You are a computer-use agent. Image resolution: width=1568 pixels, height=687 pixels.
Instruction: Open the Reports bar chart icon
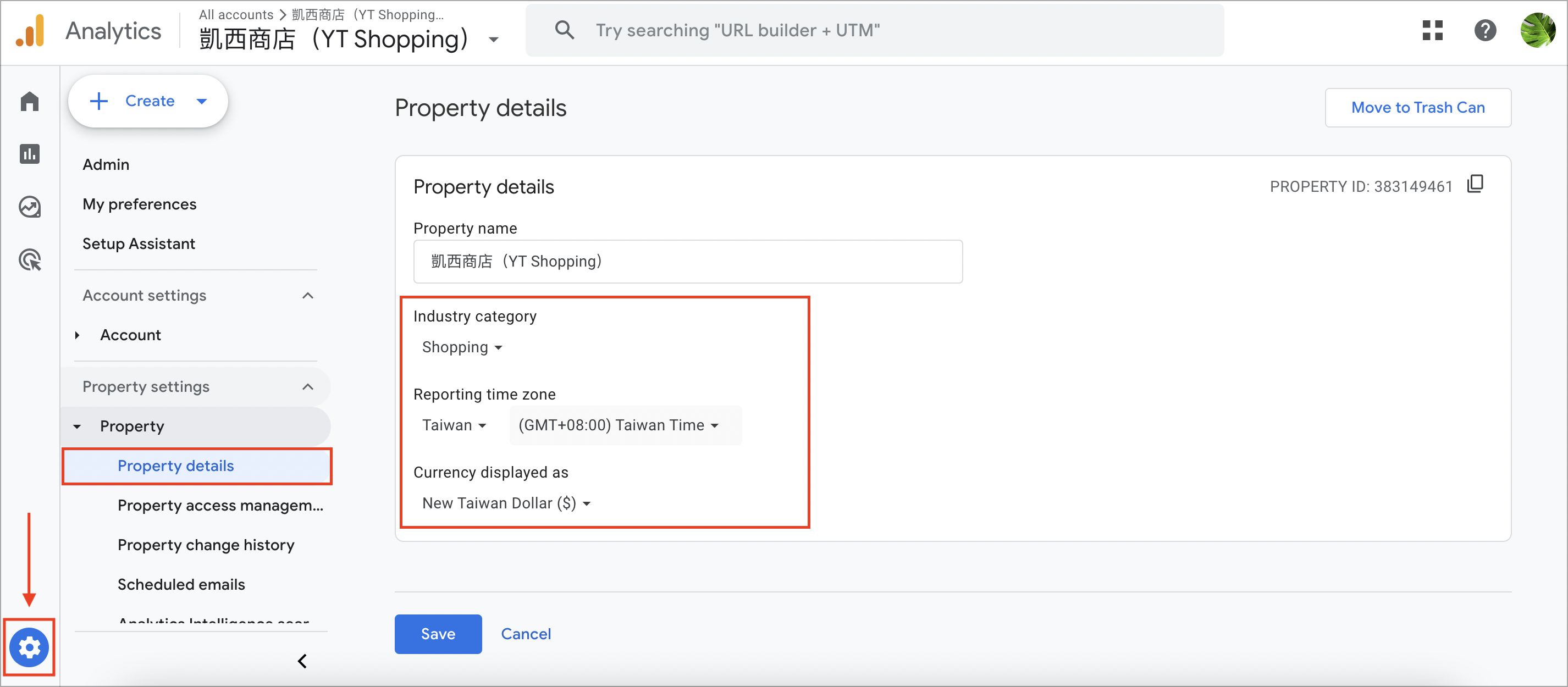point(29,154)
